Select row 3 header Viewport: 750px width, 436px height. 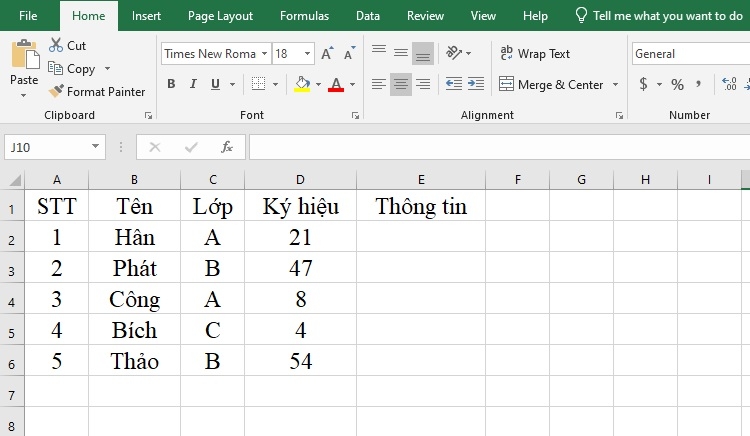tap(11, 268)
